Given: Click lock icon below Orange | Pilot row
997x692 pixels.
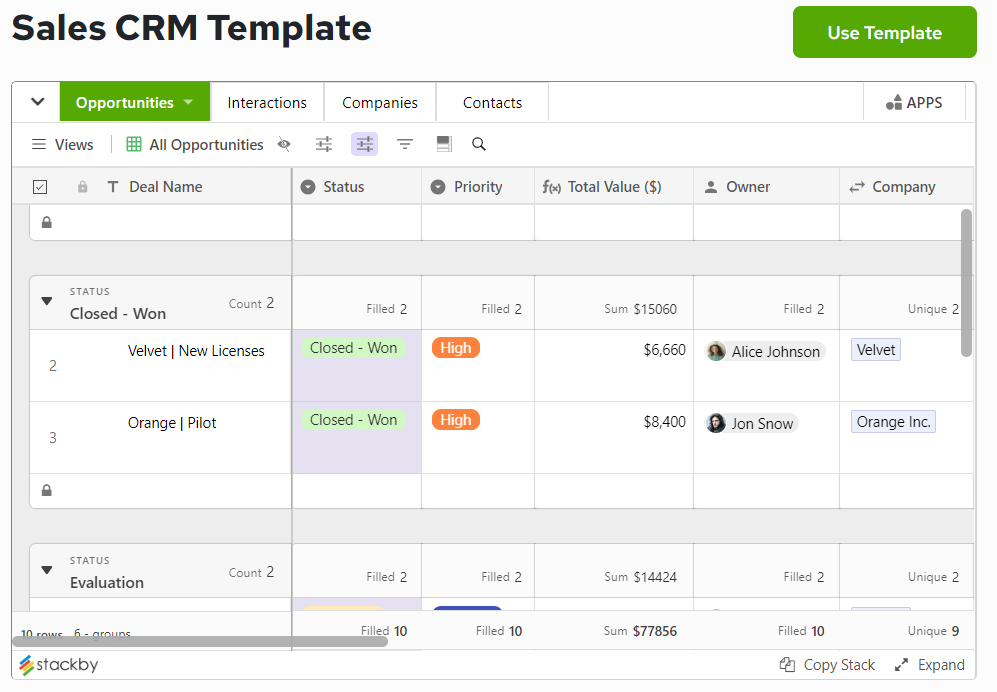Looking at the screenshot, I should click(46, 490).
